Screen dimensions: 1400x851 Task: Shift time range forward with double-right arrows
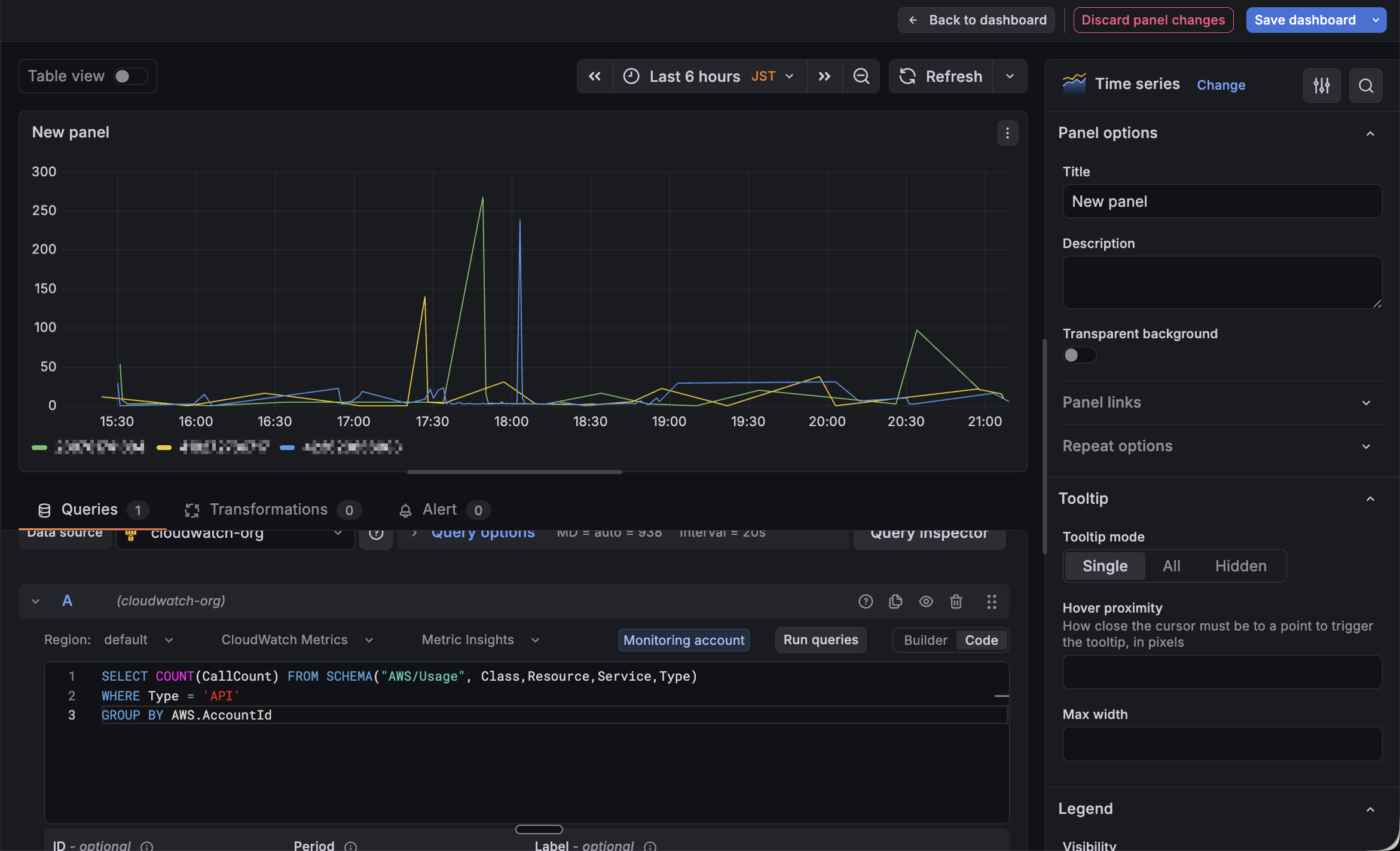[824, 76]
